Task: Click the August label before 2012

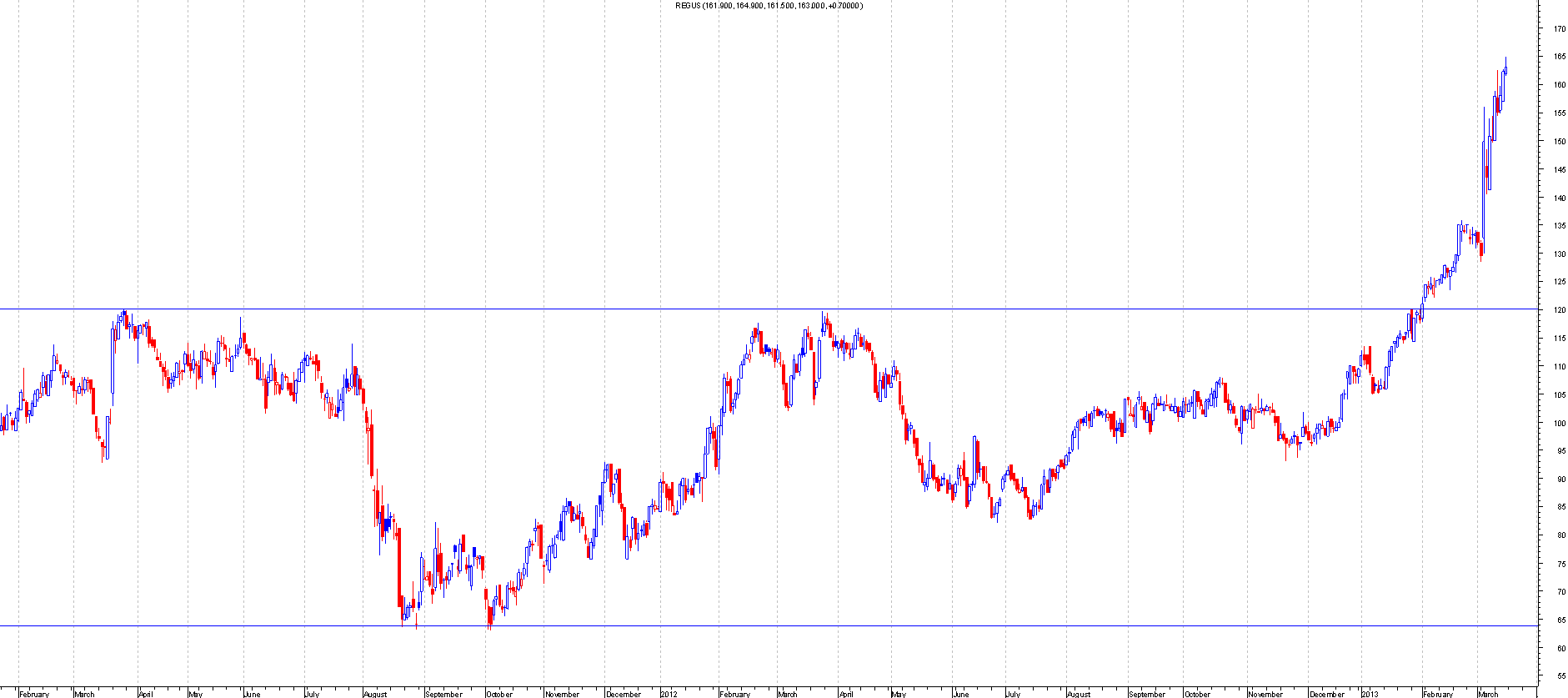Action: tap(375, 694)
